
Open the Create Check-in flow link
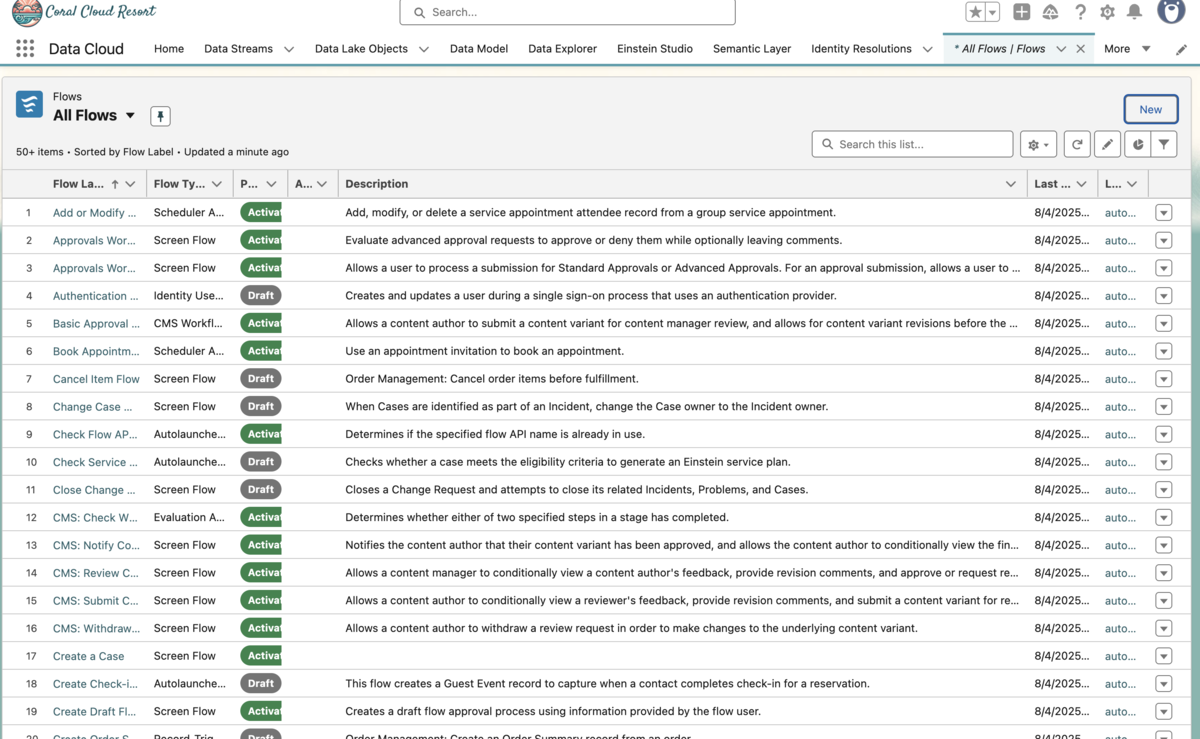click(x=95, y=684)
